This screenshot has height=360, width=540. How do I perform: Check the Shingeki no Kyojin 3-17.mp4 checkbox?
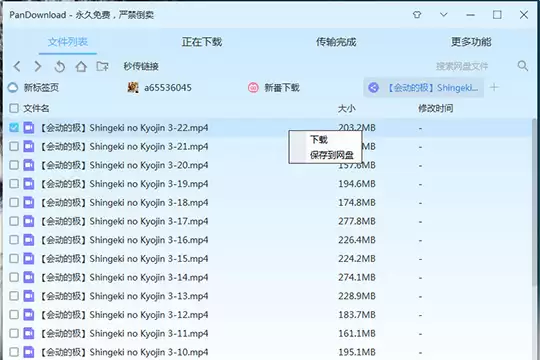[14, 221]
